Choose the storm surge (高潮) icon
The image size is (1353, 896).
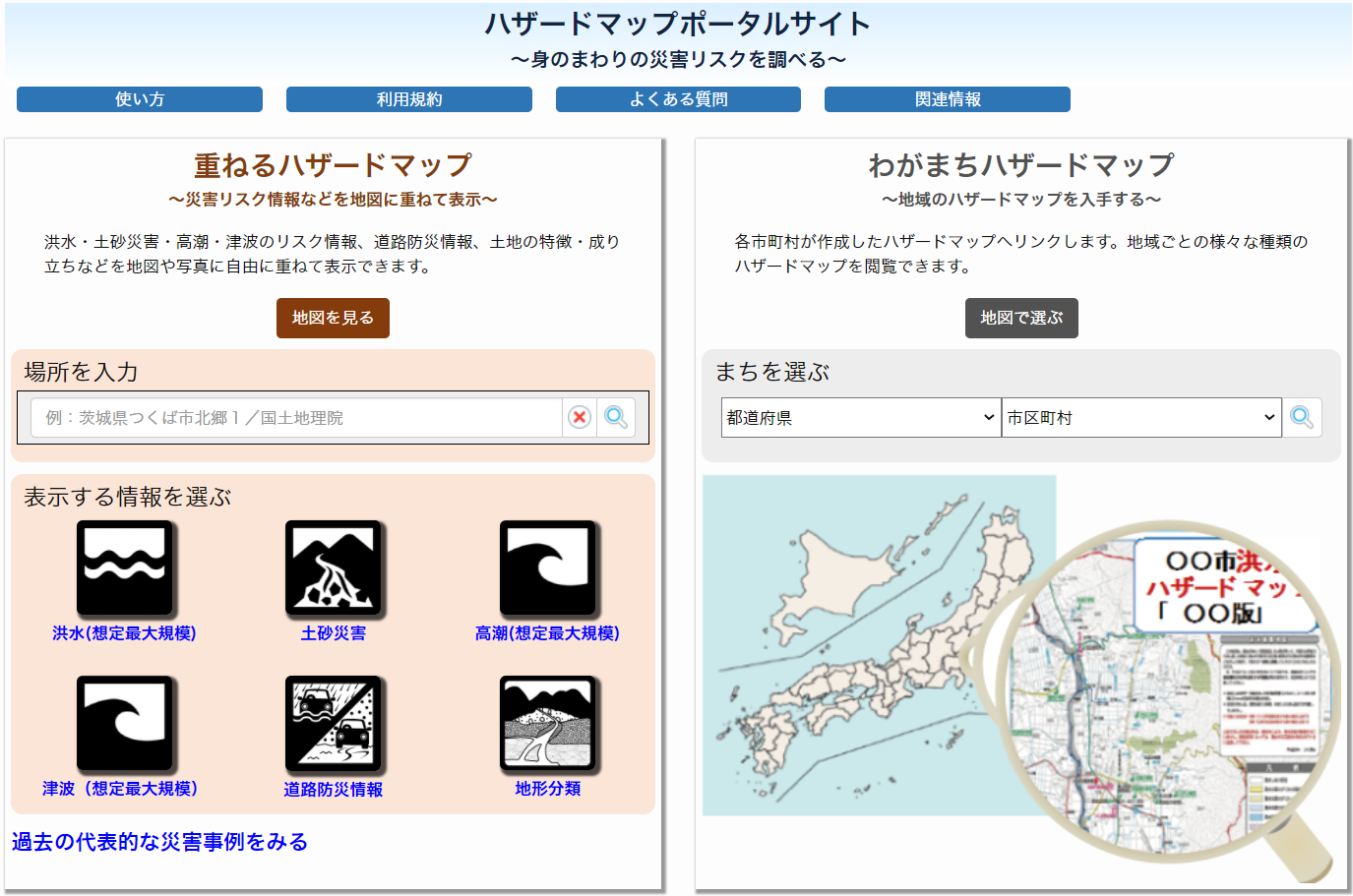tap(548, 568)
